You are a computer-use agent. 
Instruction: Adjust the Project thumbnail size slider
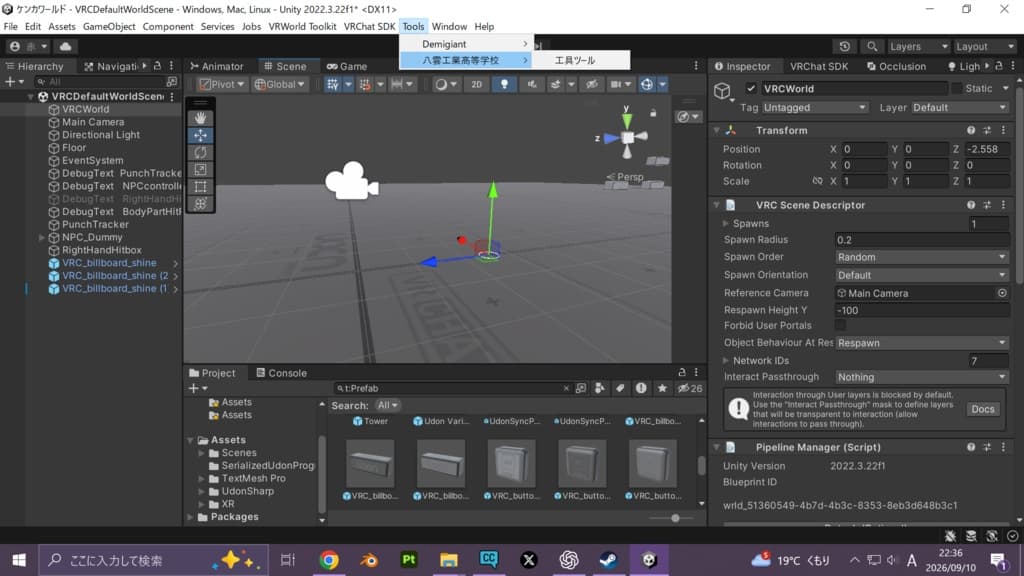(675, 518)
